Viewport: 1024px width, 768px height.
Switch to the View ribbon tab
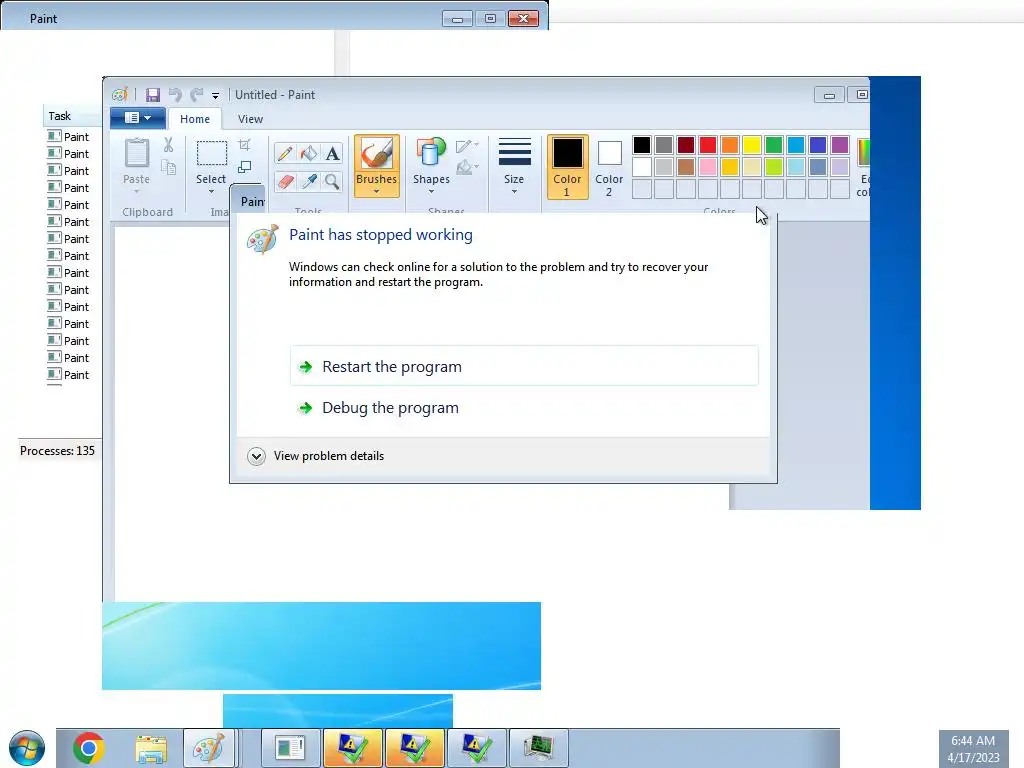[x=250, y=119]
